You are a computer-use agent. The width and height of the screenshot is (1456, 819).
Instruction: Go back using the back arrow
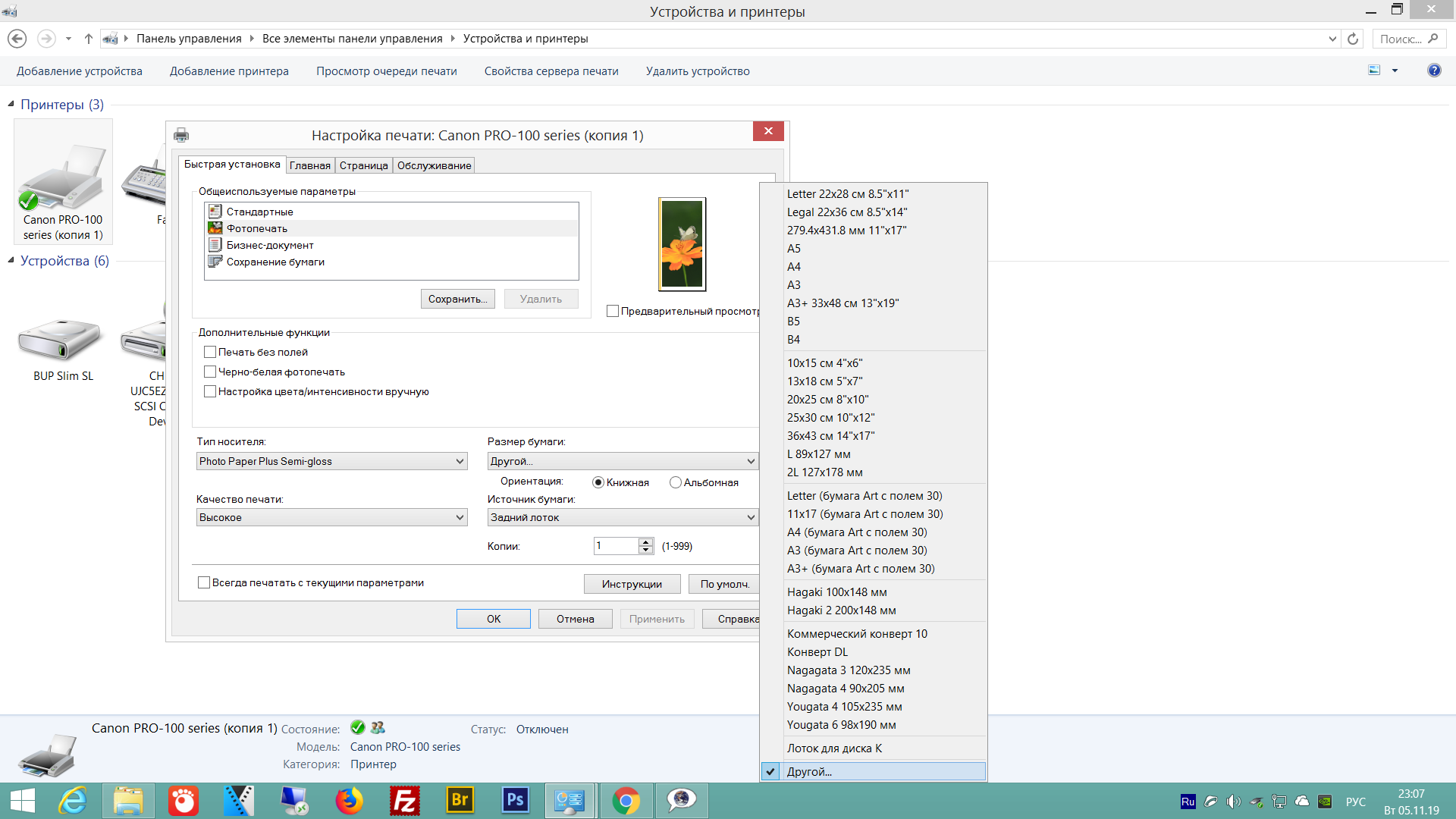[x=17, y=39]
